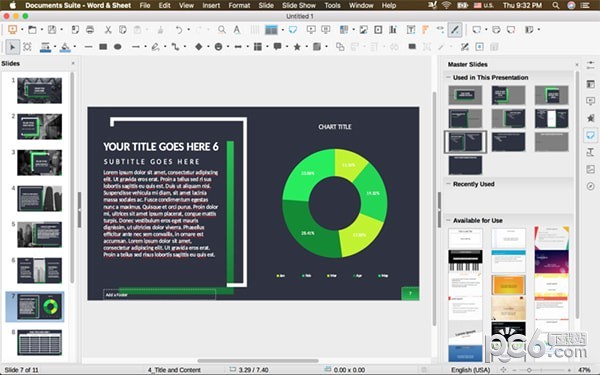Toggle the Show Draw Functions pencil button
Image resolution: width=600 pixels, height=375 pixels.
tap(455, 30)
